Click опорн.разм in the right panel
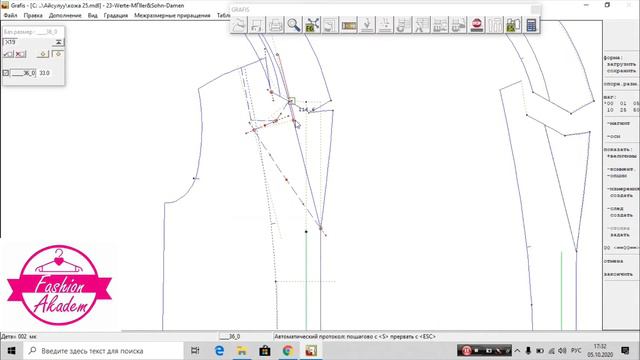The width and height of the screenshot is (640, 360). (x=620, y=84)
